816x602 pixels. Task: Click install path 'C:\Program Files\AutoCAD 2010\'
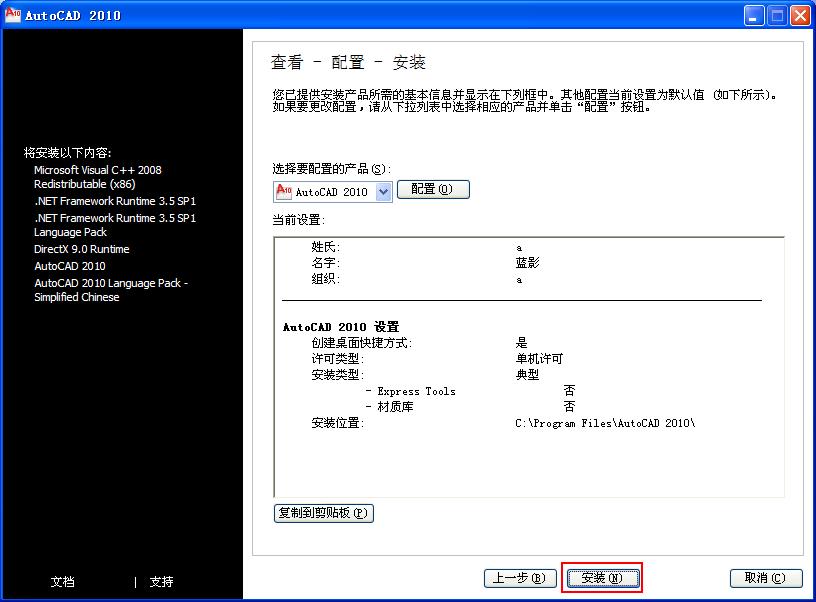click(x=605, y=423)
